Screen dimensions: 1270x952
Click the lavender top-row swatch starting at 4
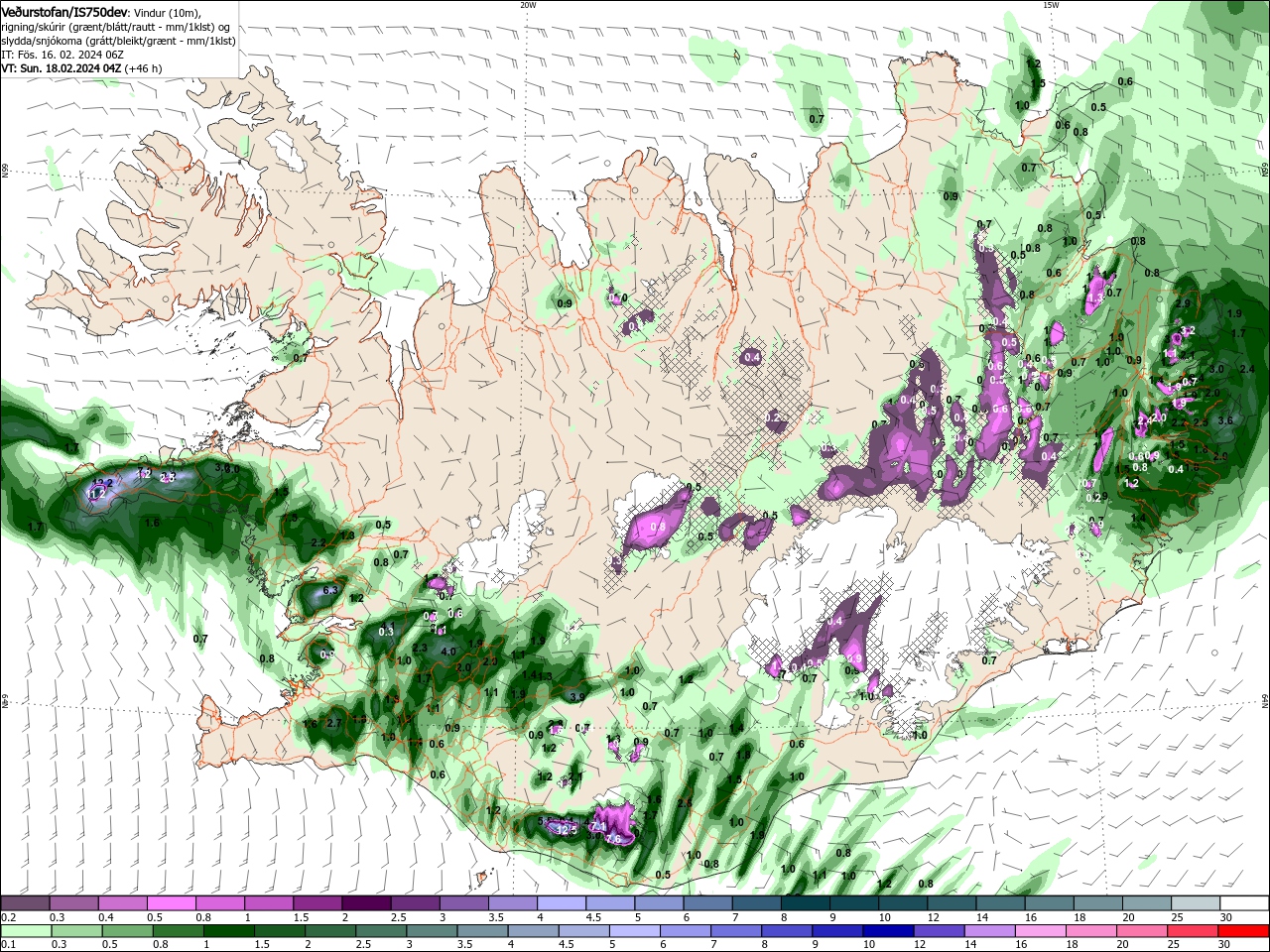tap(562, 903)
